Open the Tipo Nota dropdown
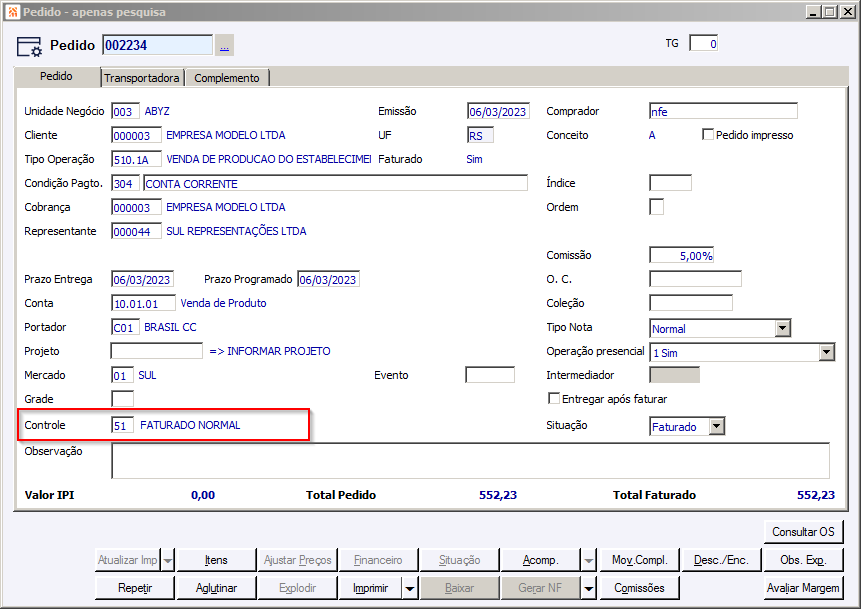This screenshot has width=861, height=609. click(x=783, y=328)
